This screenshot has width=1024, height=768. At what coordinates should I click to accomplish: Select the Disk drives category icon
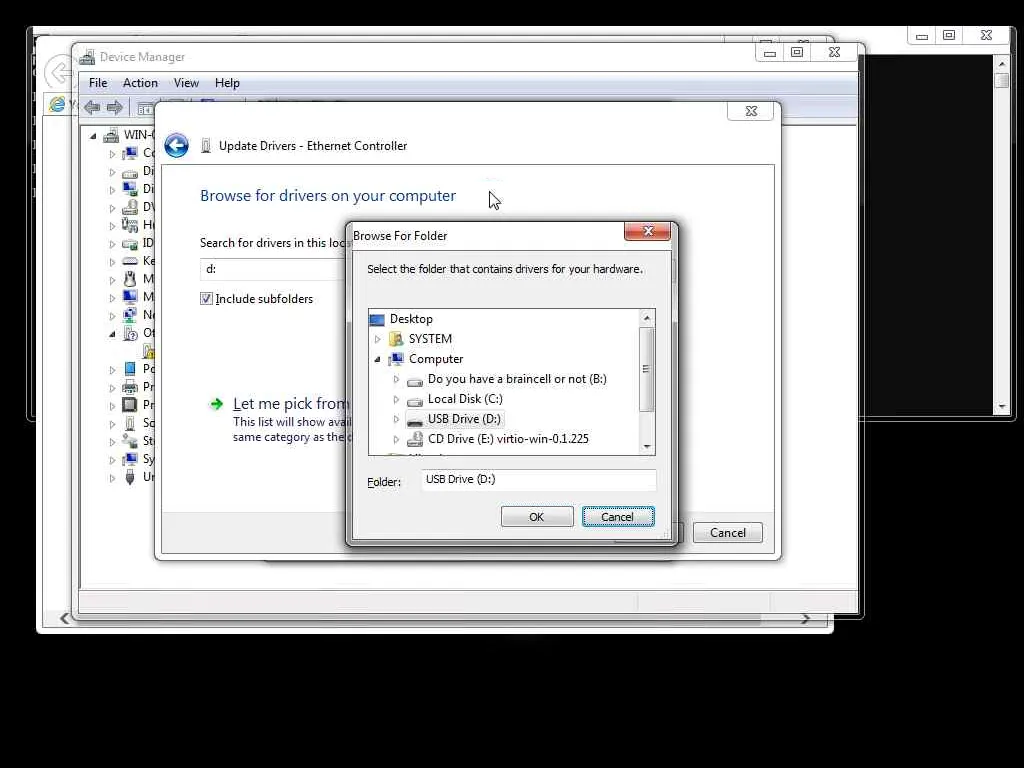[130, 172]
